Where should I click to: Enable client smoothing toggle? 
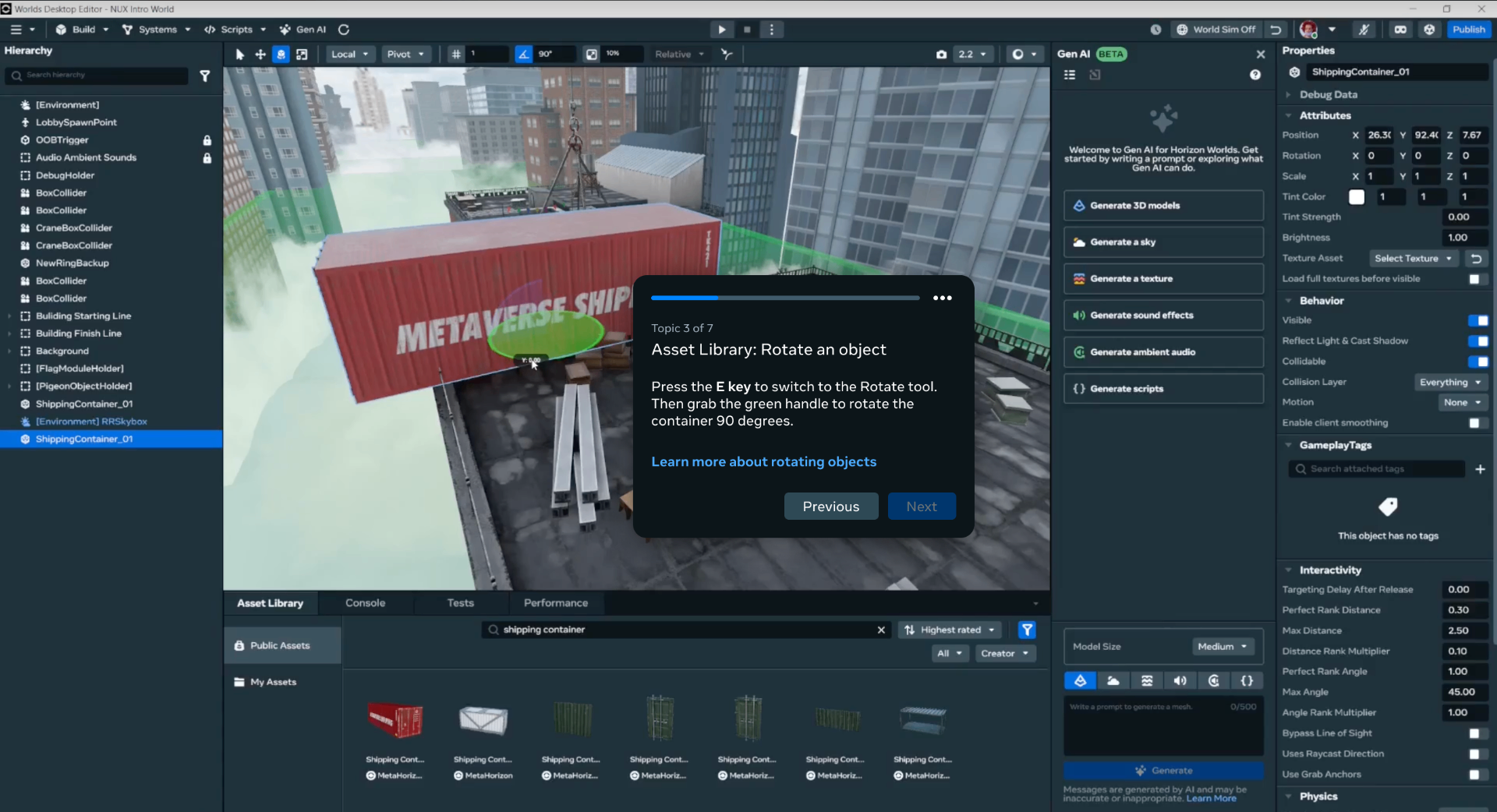tap(1478, 423)
